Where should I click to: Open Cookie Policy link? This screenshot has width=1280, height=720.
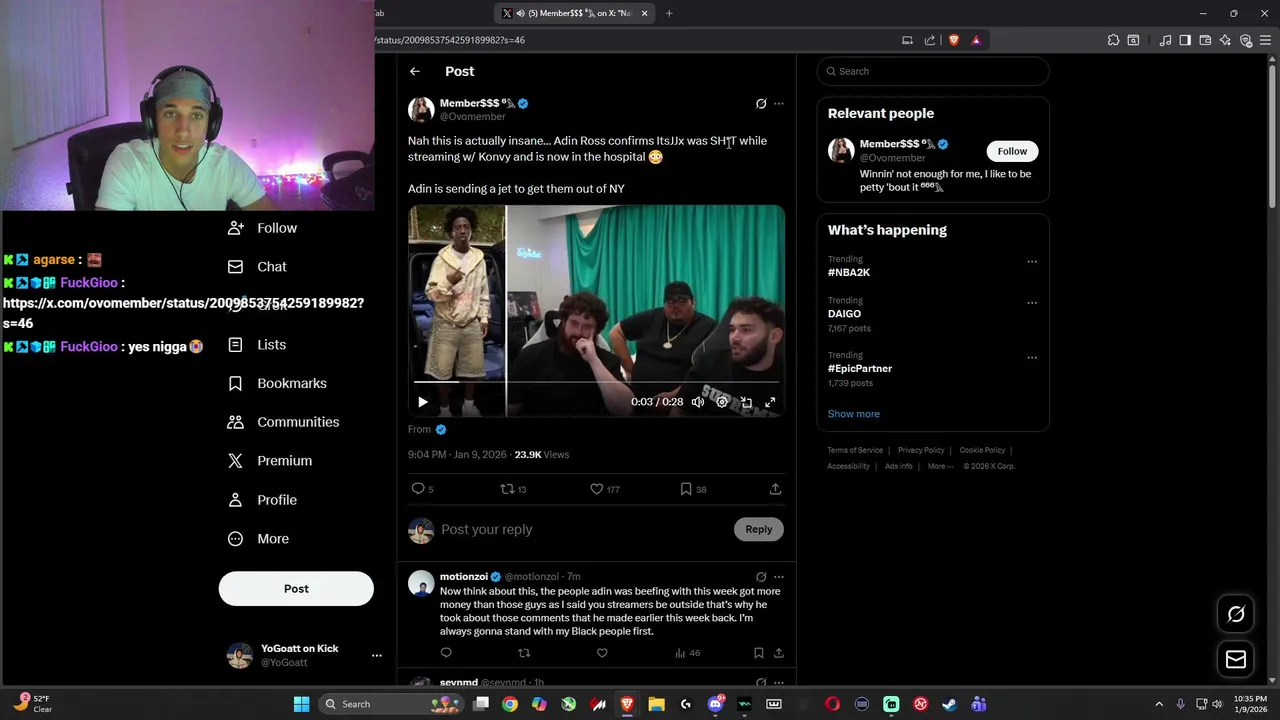982,450
